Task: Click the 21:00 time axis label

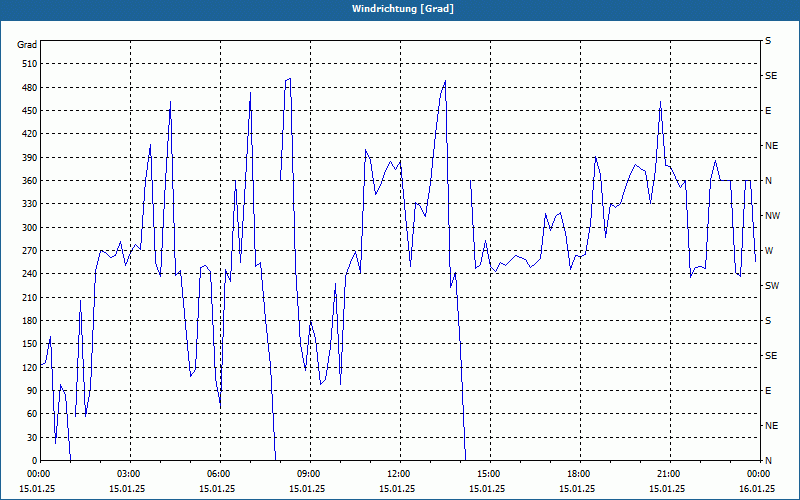Action: click(670, 474)
